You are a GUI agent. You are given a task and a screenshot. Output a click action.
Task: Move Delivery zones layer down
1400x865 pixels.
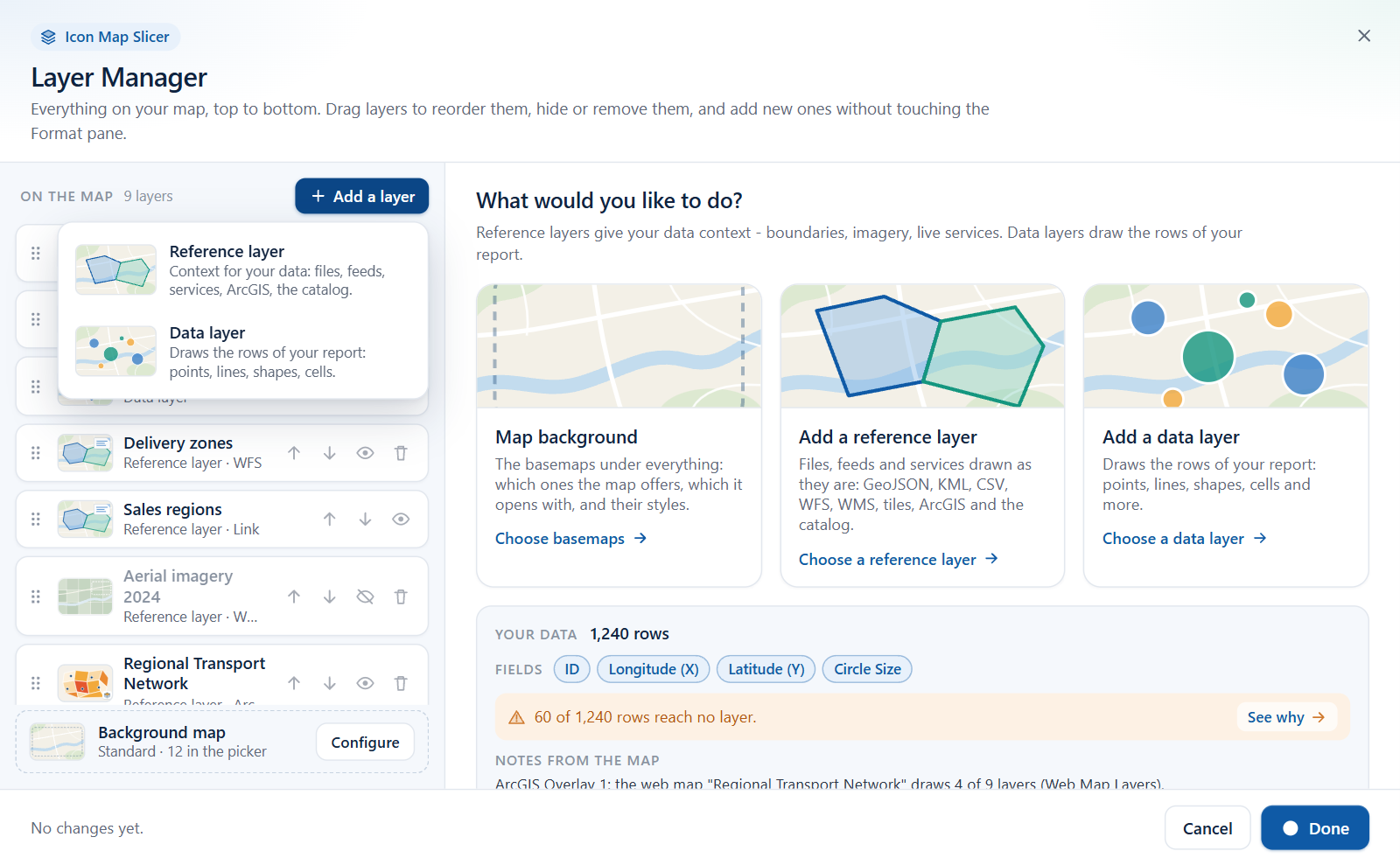[x=330, y=453]
